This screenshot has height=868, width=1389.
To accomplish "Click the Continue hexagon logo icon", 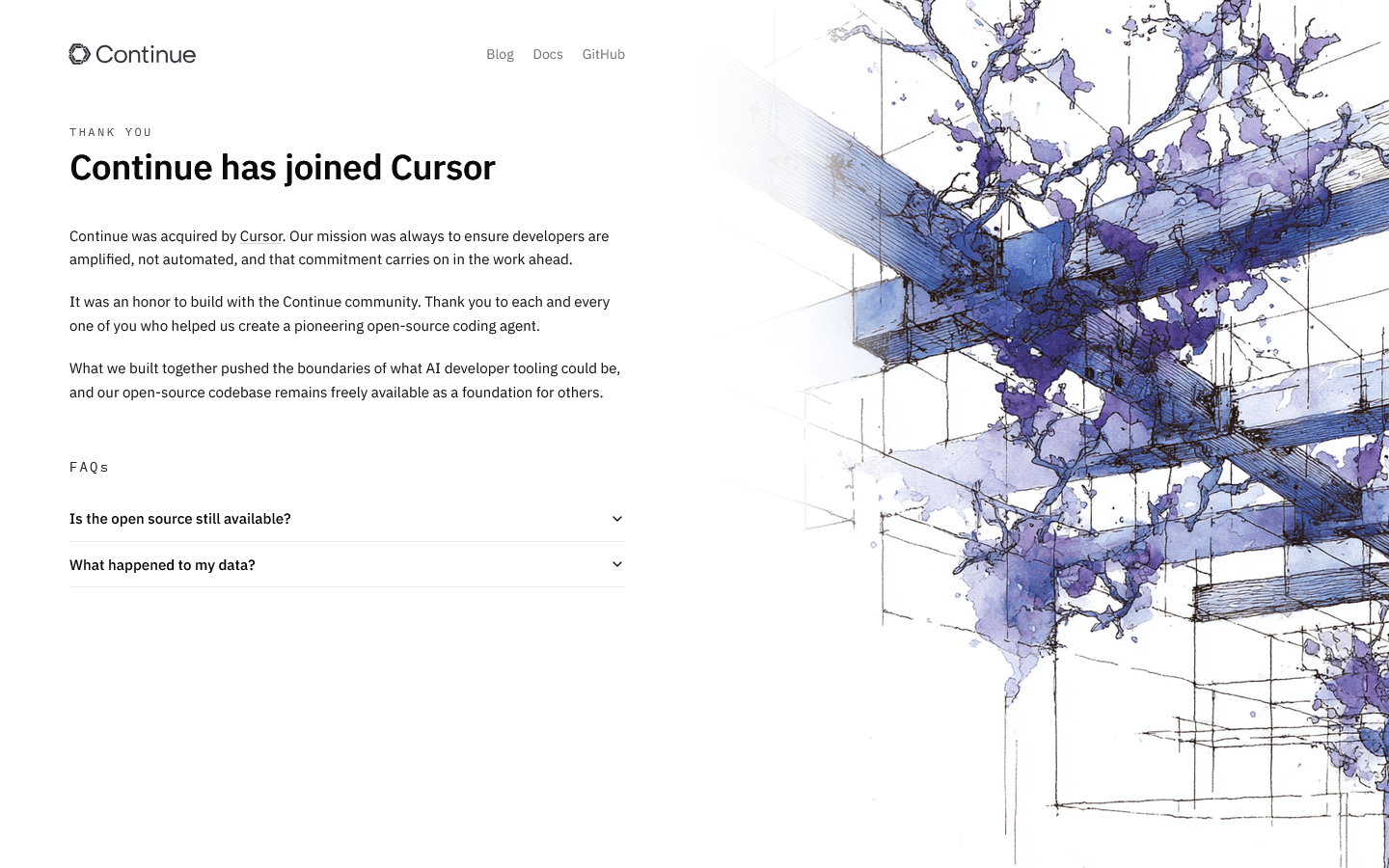I will (x=79, y=54).
